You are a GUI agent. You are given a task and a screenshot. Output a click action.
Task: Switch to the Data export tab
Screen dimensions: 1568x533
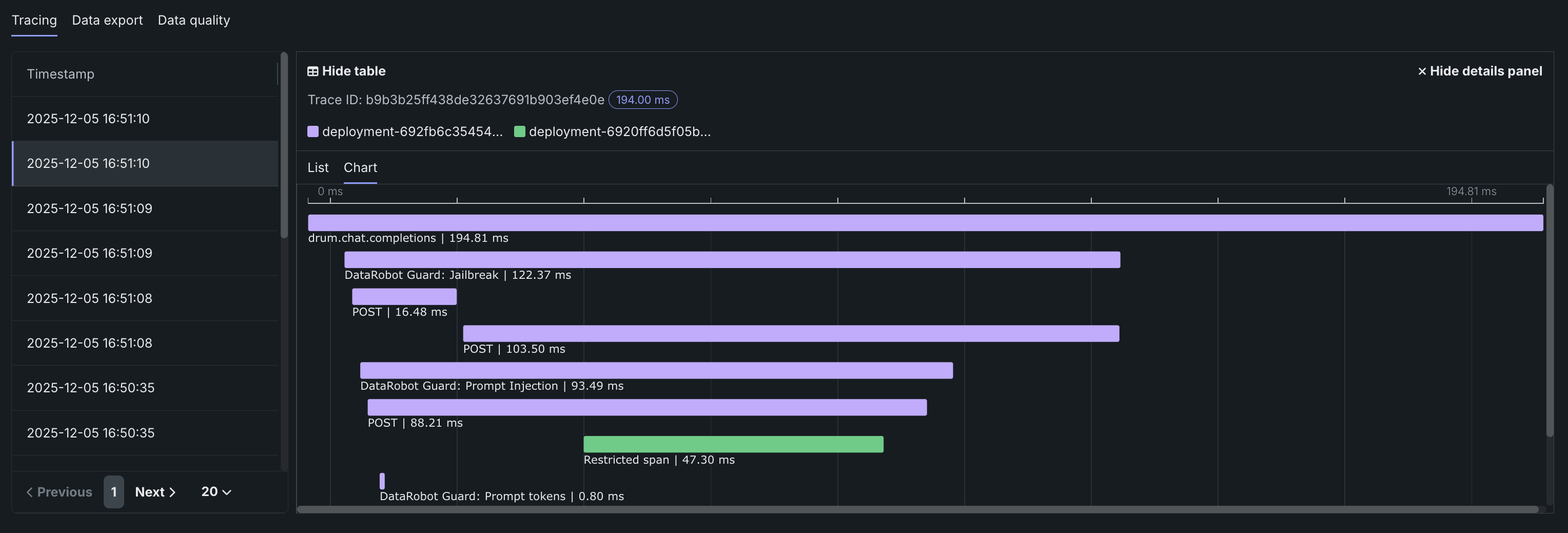pyautogui.click(x=107, y=20)
